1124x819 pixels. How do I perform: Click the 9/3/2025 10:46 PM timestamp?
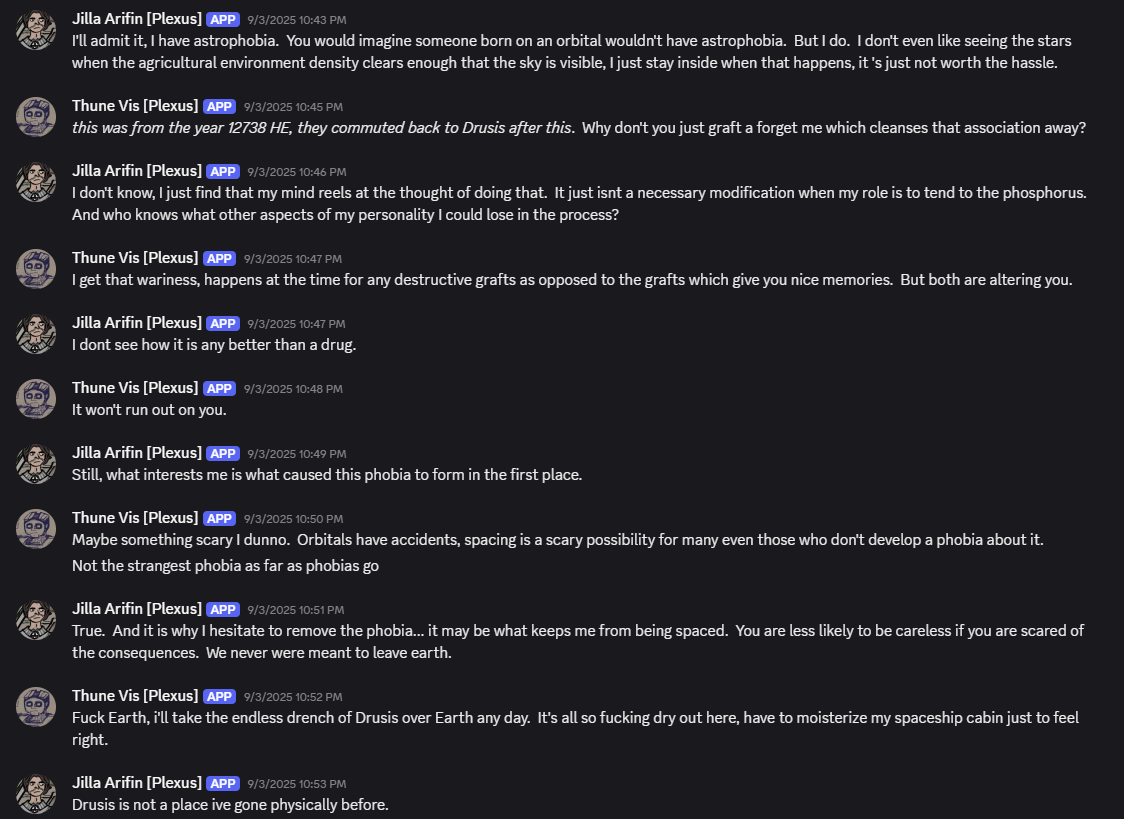296,172
